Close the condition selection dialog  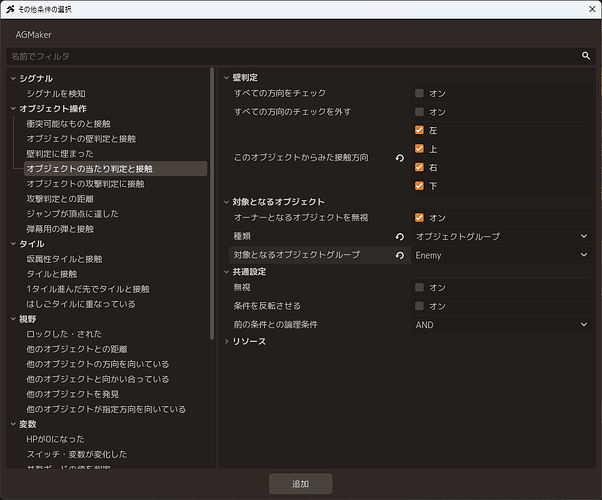tap(592, 9)
